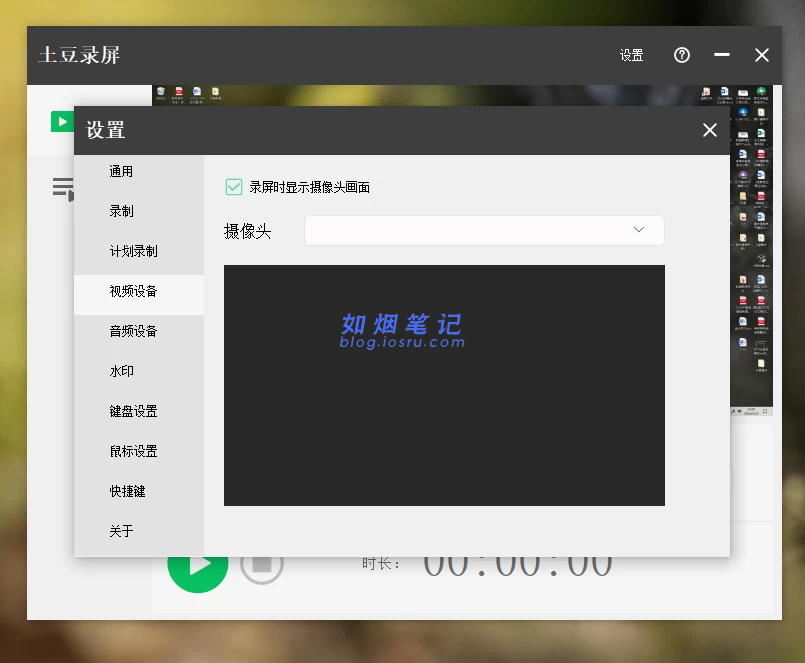Start recording with the green play button

198,573
